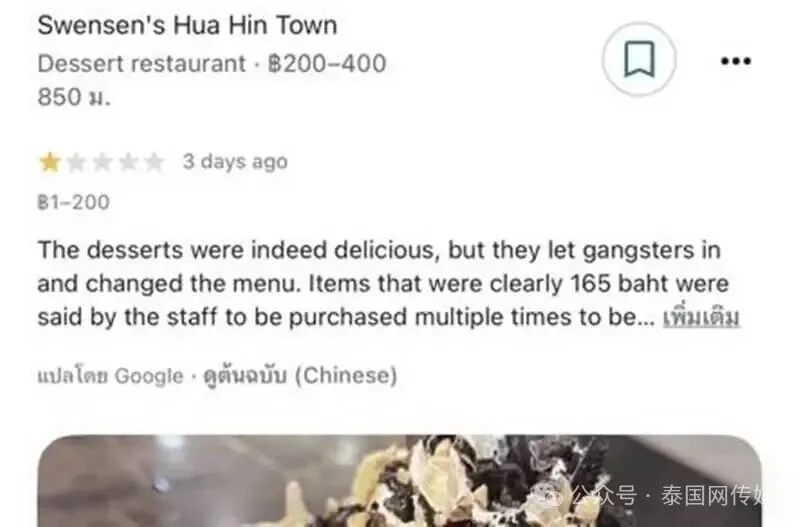
Task: Click the Dessert restaurant category text
Action: pyautogui.click(x=142, y=64)
